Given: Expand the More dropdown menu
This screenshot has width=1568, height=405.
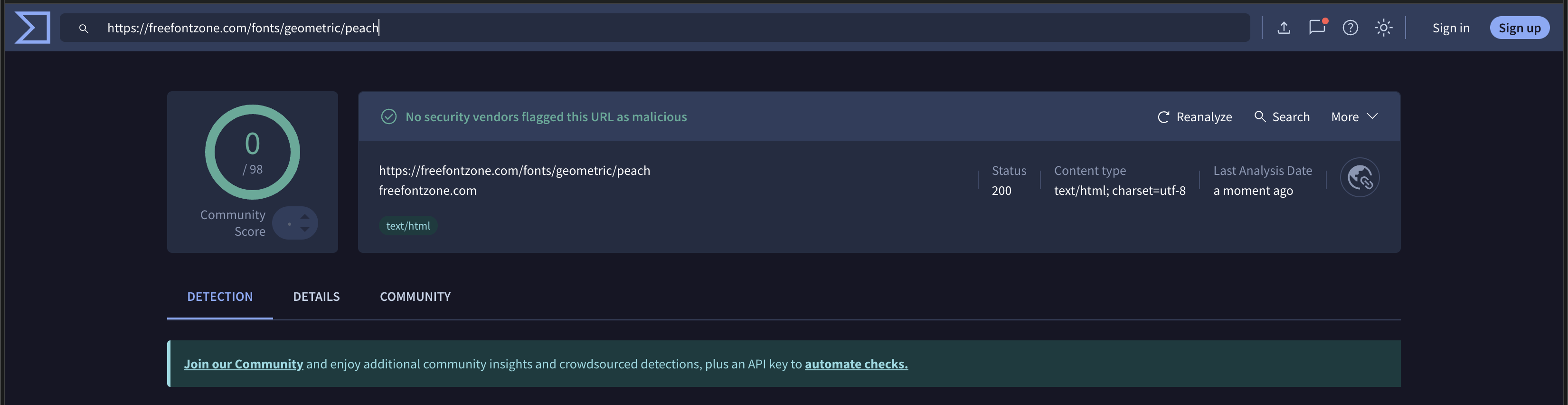Looking at the screenshot, I should [1354, 117].
